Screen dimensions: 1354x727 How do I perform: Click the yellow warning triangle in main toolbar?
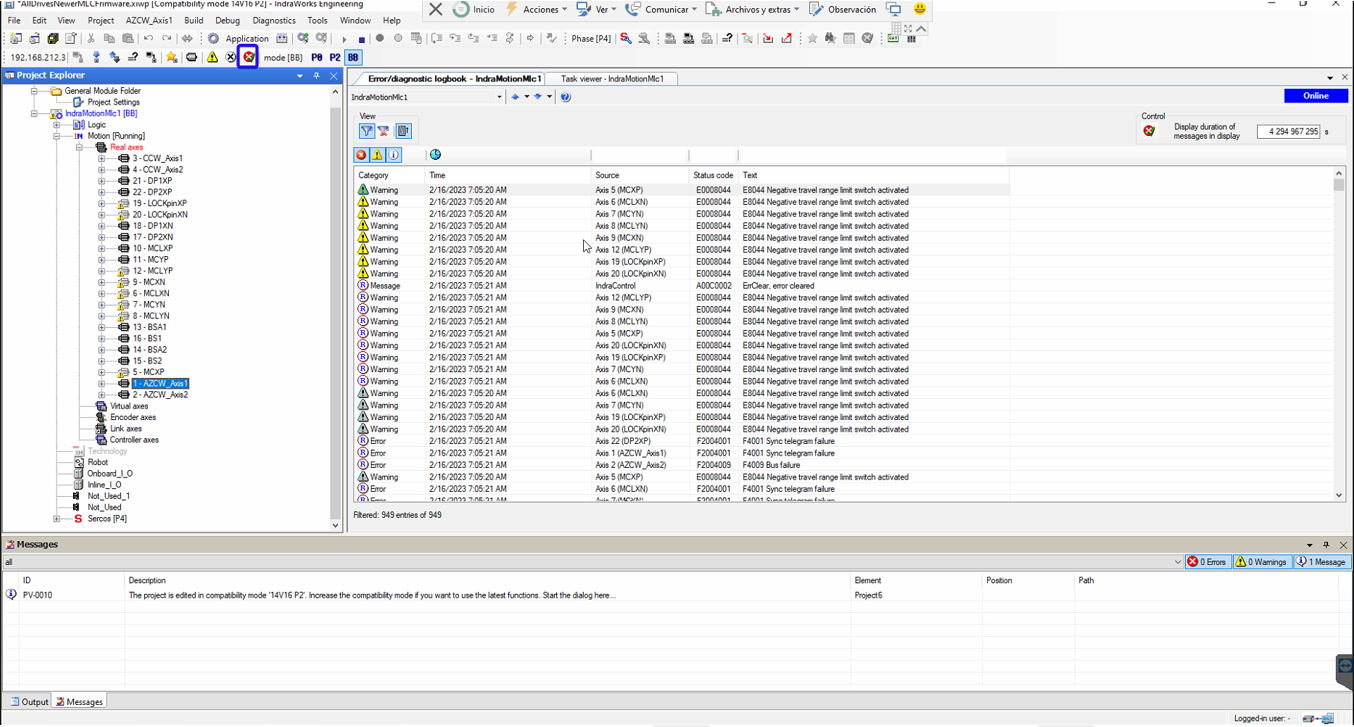pos(212,57)
